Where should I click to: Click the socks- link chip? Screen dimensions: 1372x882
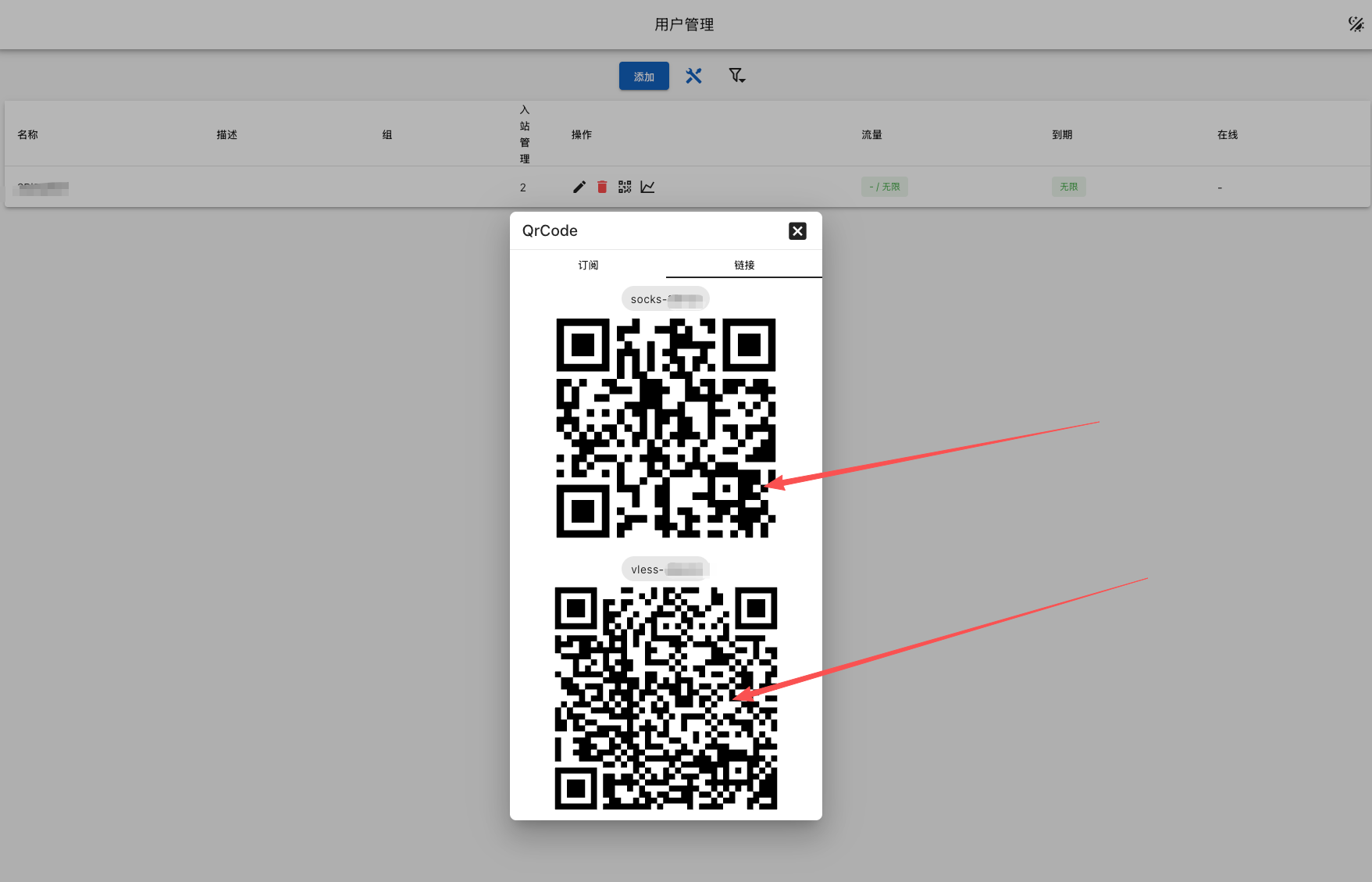coord(665,298)
